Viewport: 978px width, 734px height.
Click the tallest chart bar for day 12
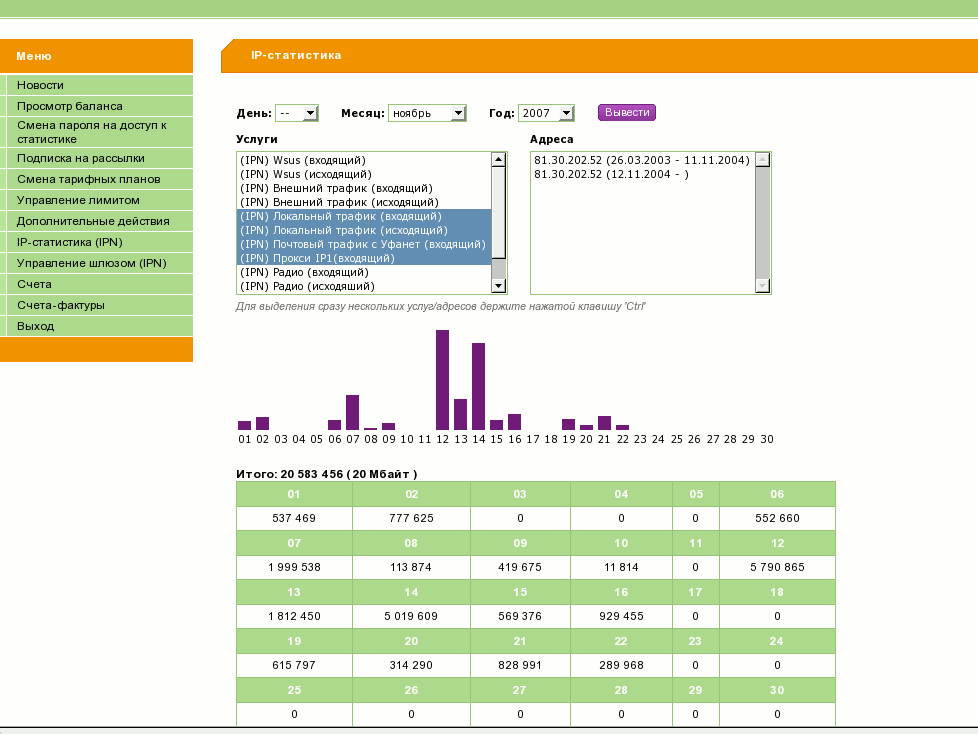click(442, 379)
